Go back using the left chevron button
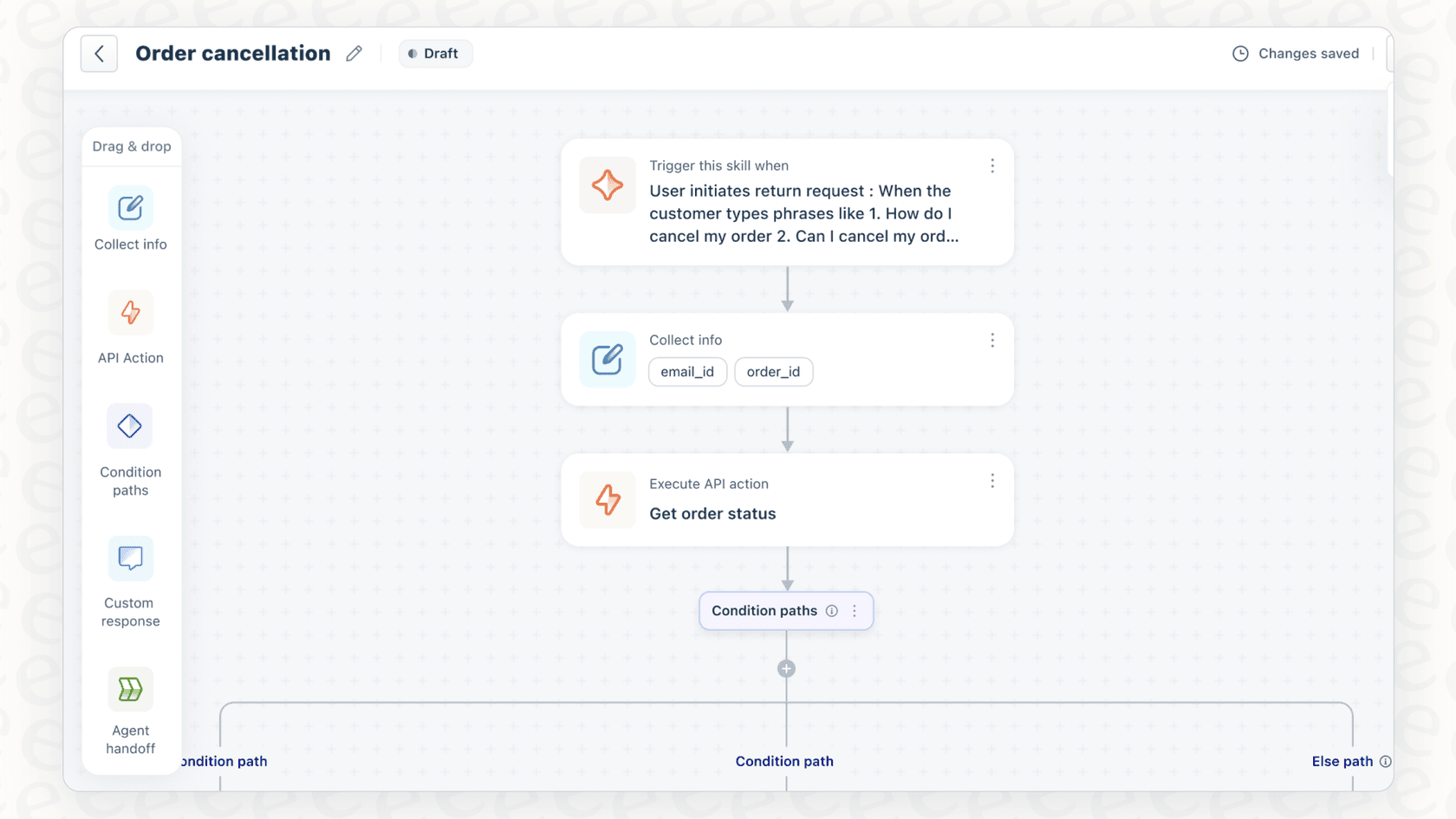 (99, 54)
